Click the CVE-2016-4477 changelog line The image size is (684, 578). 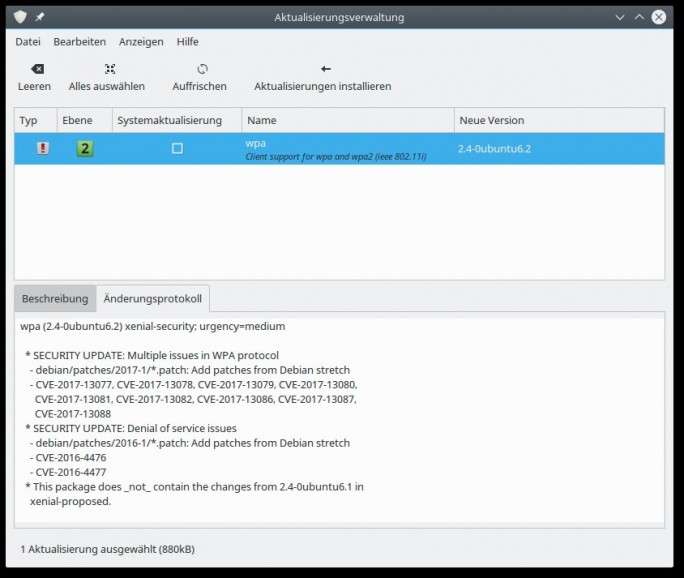(68, 472)
